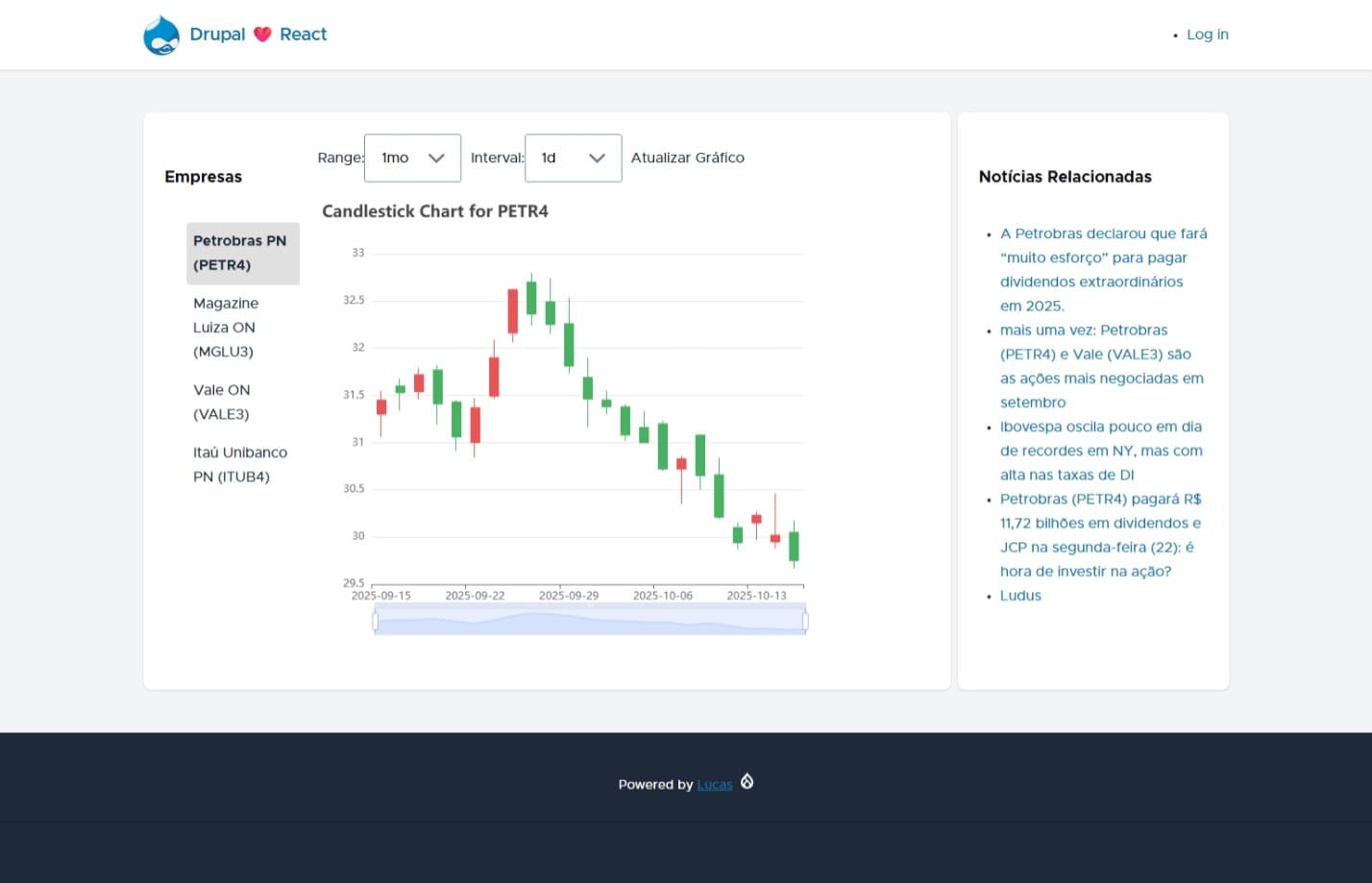Click the right handle of chart zoom slider
This screenshot has height=883, width=1372.
(x=805, y=622)
